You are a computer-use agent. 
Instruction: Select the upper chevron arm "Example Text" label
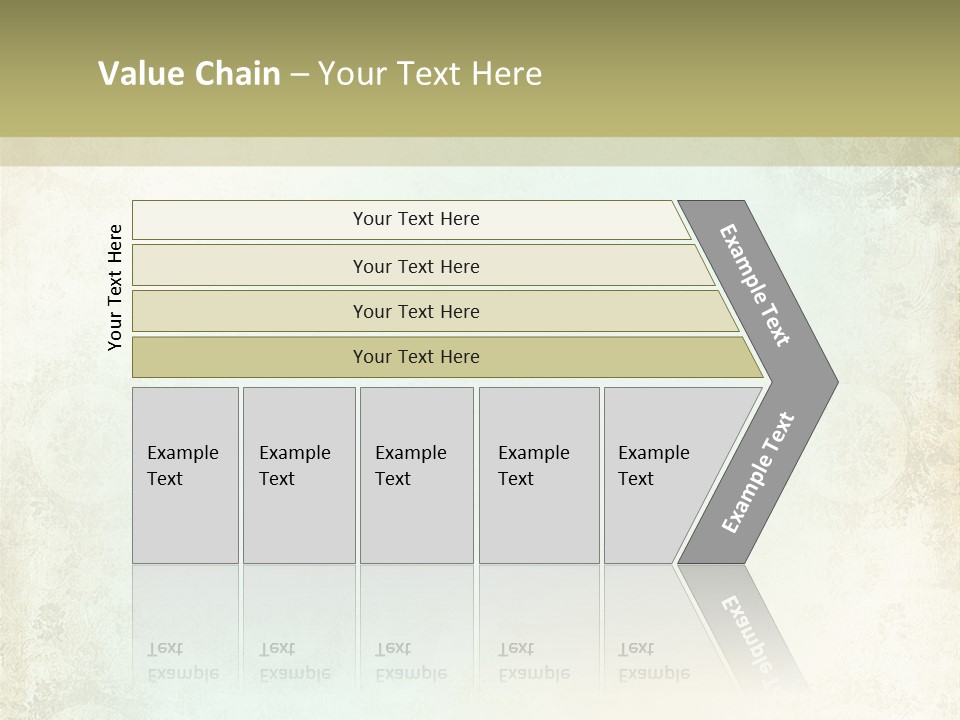pos(756,285)
